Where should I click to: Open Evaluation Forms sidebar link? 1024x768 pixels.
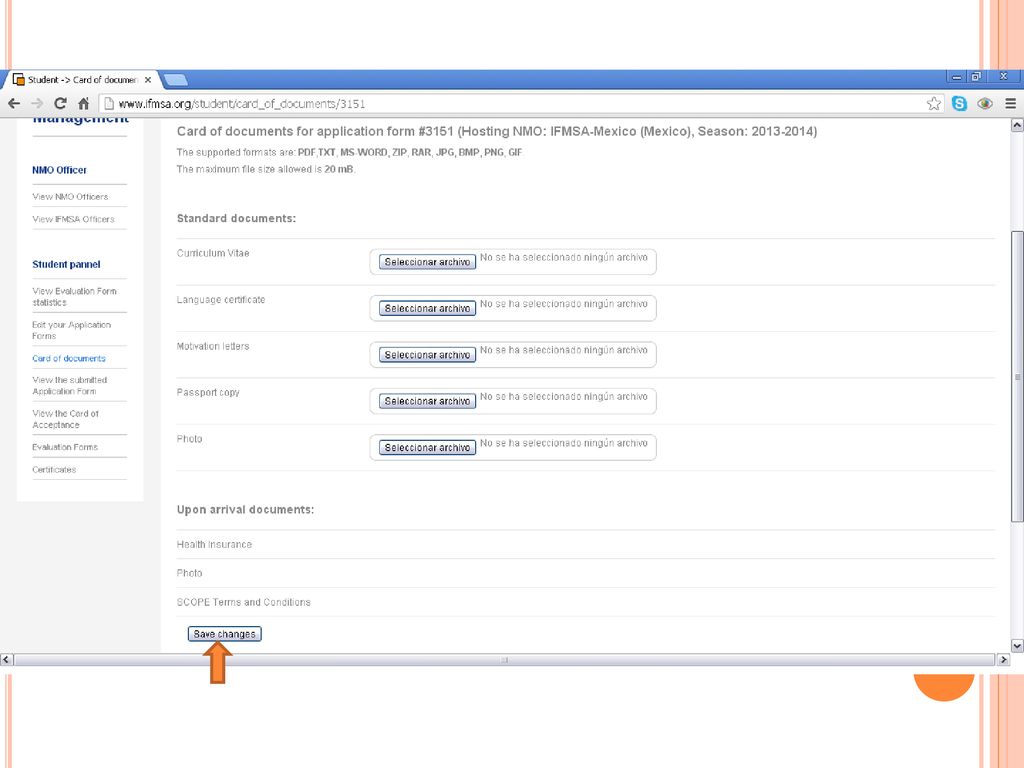coord(65,447)
